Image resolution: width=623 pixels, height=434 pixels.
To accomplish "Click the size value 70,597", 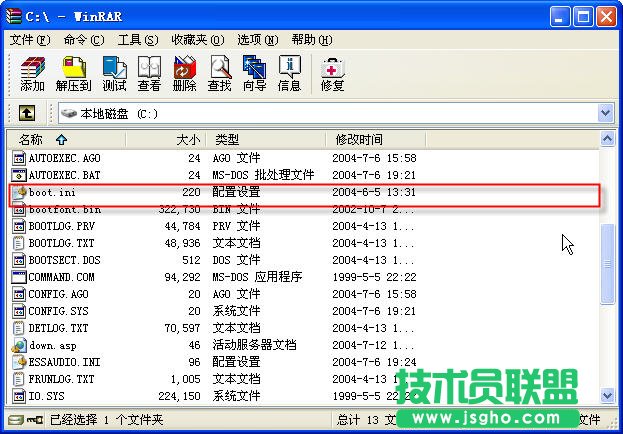I will [182, 328].
